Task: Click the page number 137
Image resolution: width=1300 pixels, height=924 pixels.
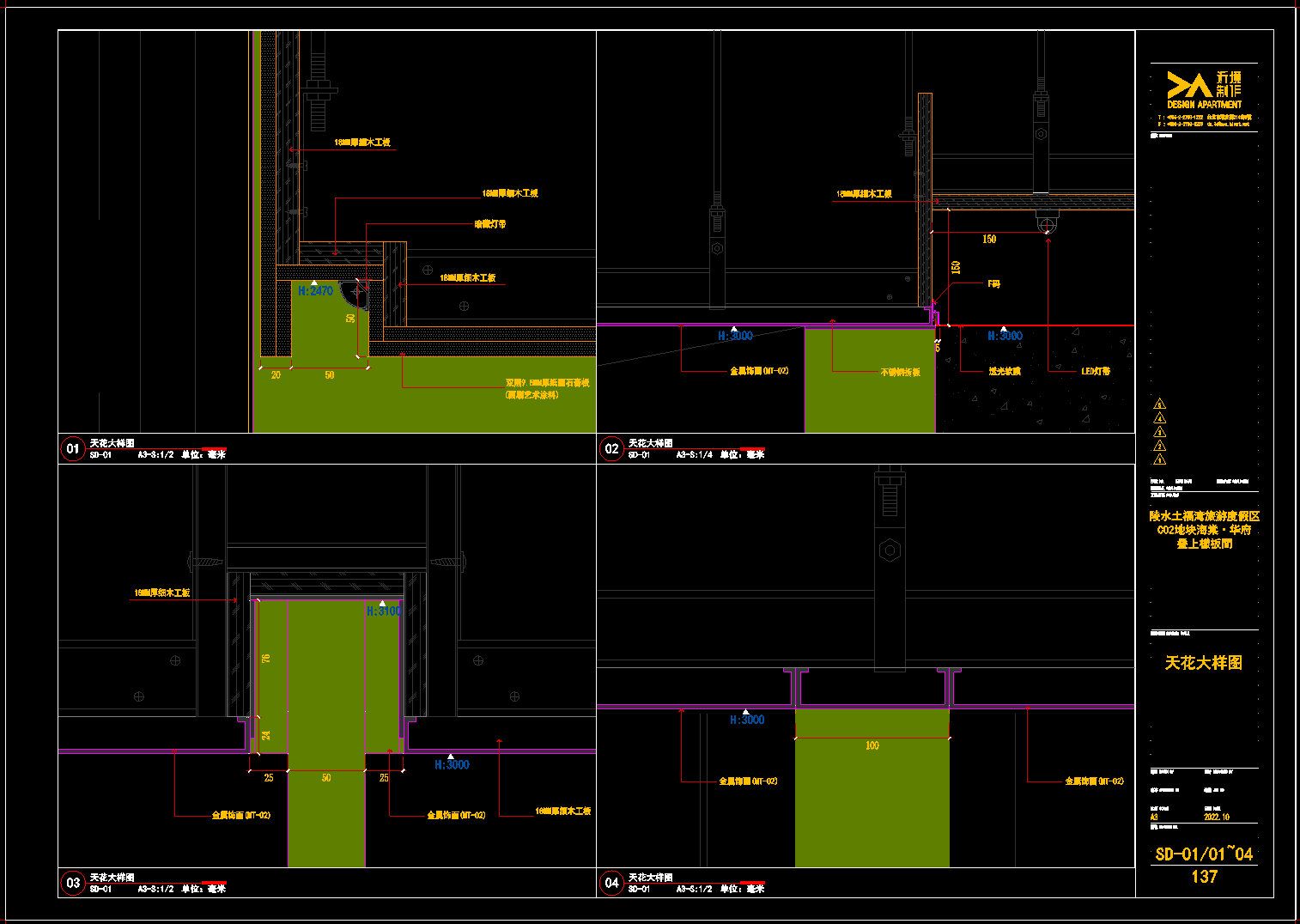Action: click(x=1204, y=877)
